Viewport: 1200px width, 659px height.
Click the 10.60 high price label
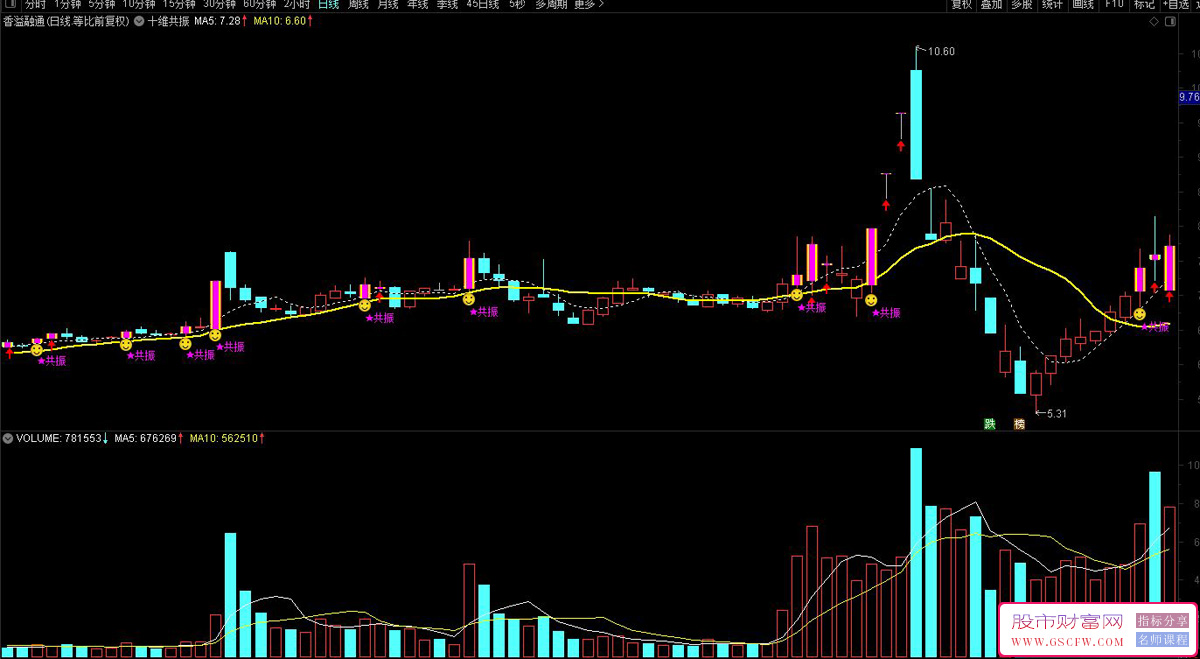coord(941,52)
